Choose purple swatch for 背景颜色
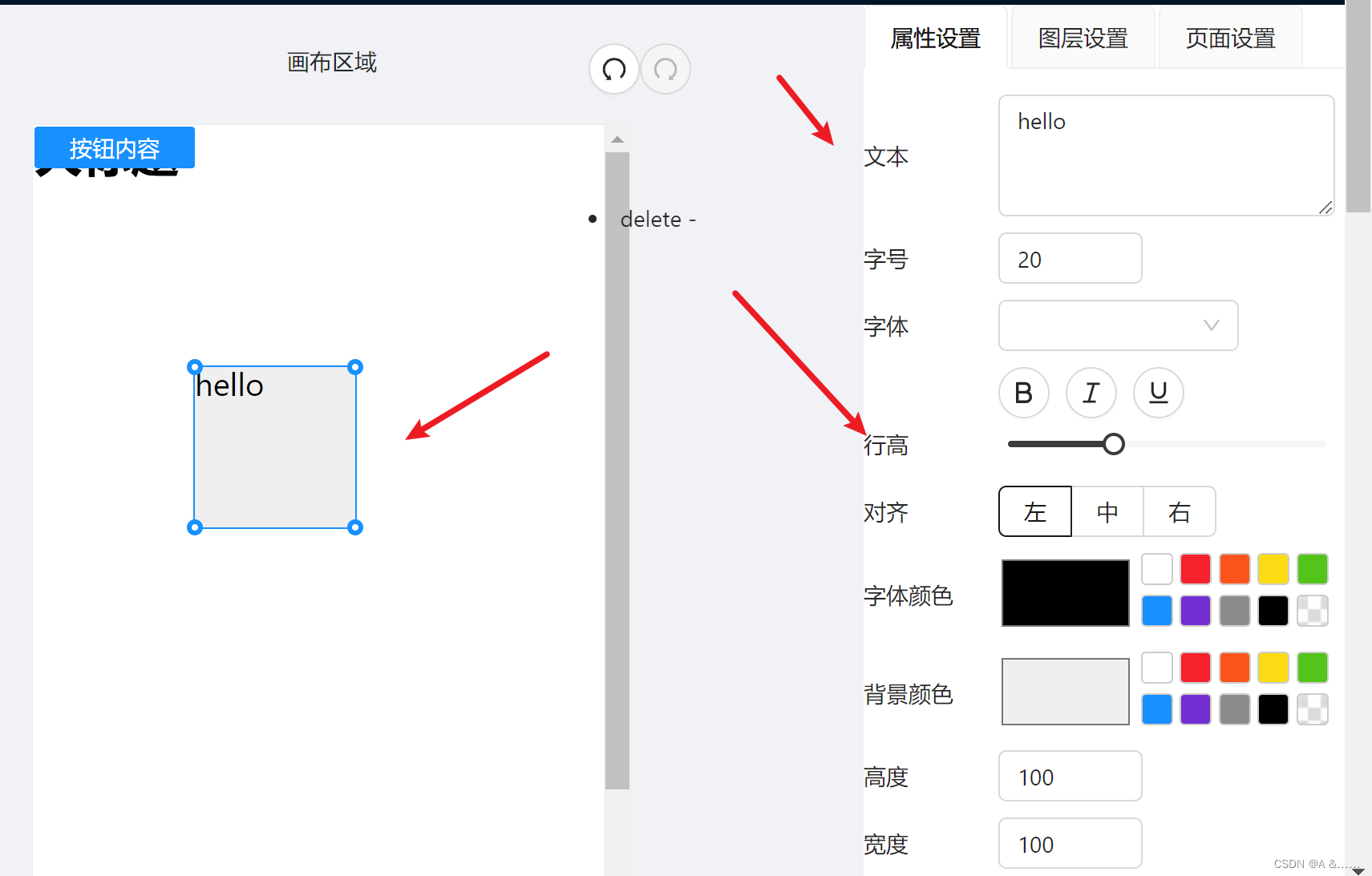Viewport: 1372px width, 876px height. [x=1196, y=709]
